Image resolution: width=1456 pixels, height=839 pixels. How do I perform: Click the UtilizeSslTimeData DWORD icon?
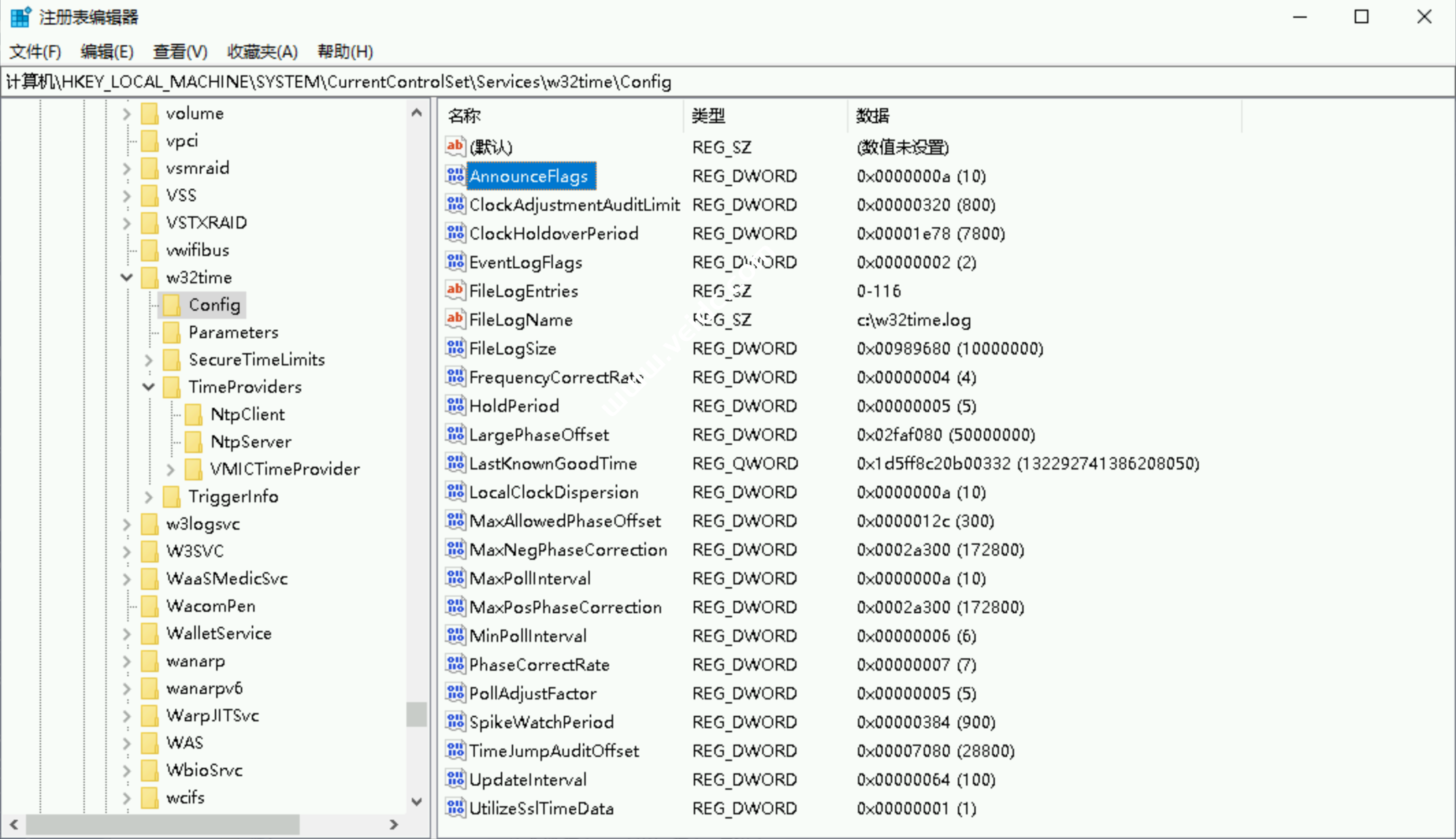coord(455,808)
